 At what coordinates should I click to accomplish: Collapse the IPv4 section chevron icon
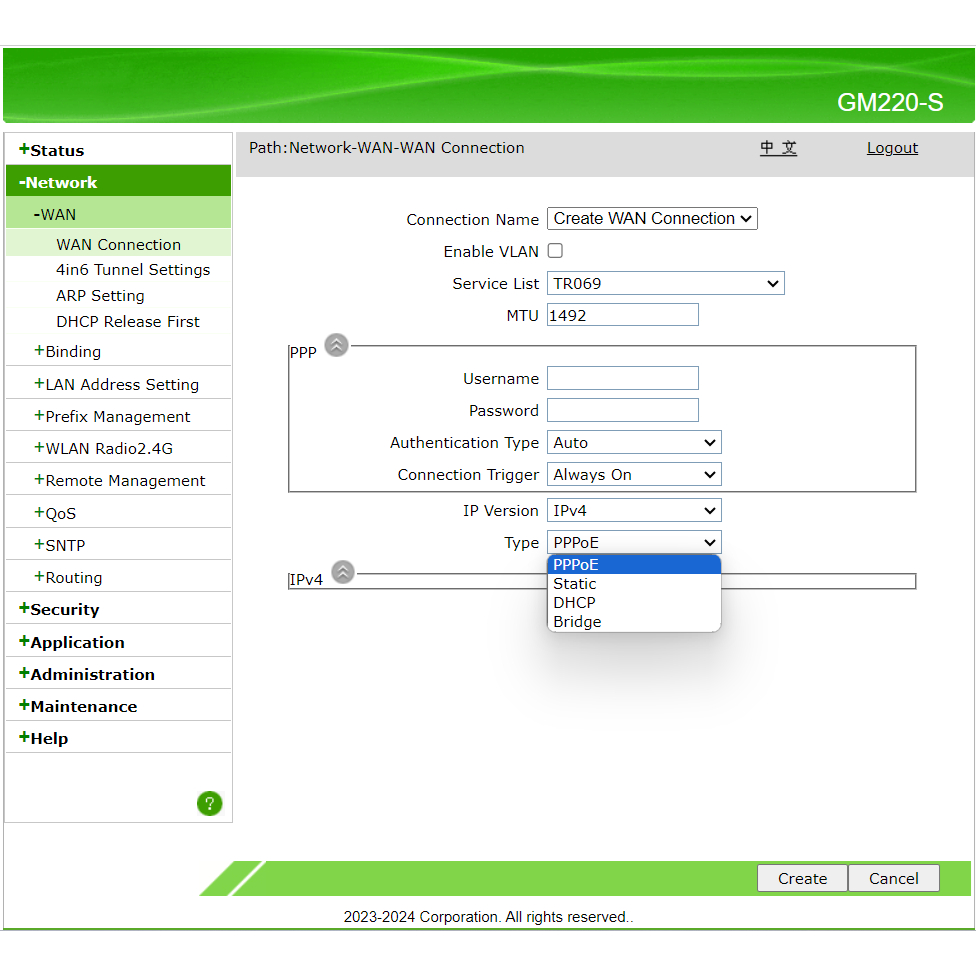click(343, 572)
